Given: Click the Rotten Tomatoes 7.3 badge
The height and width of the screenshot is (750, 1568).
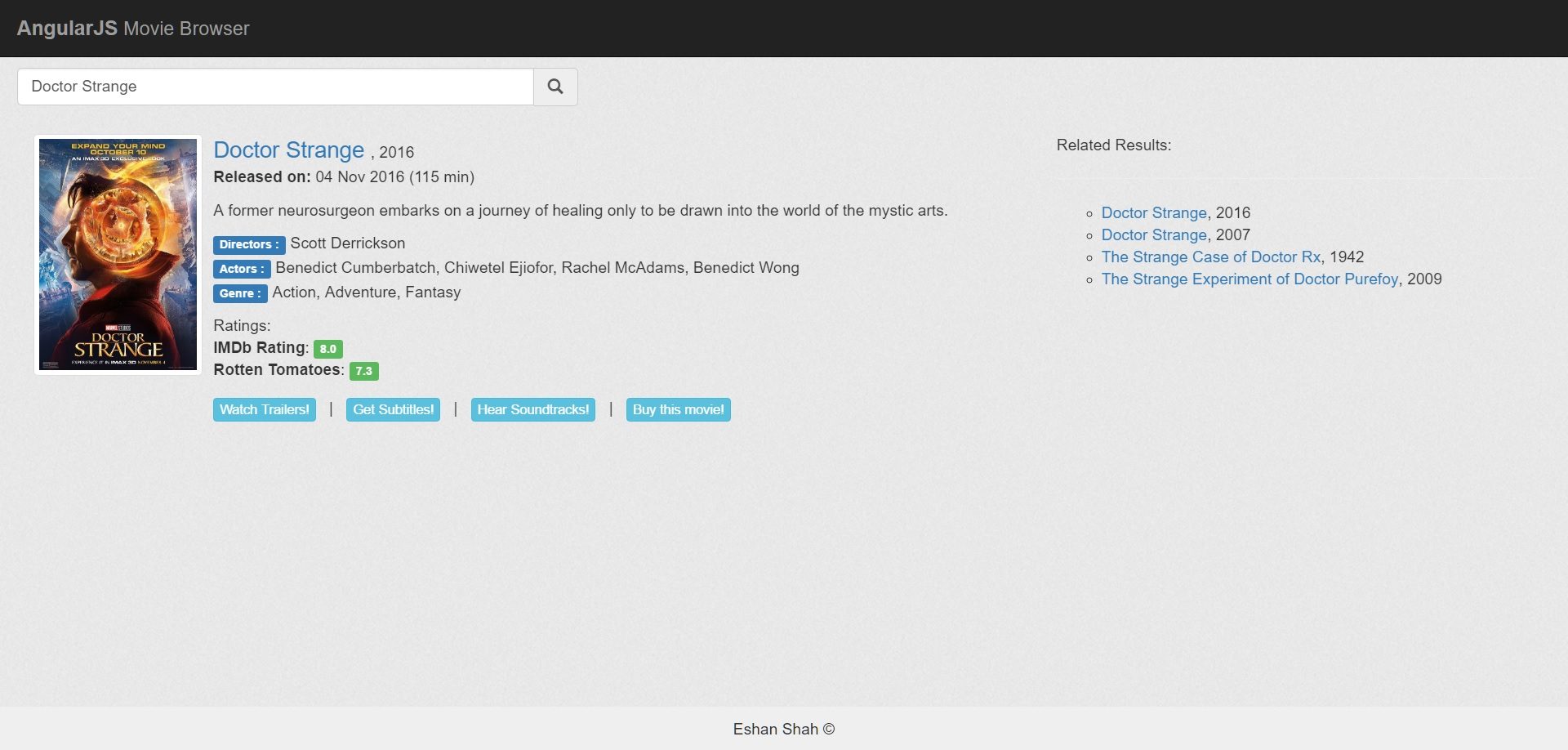Looking at the screenshot, I should coord(363,371).
